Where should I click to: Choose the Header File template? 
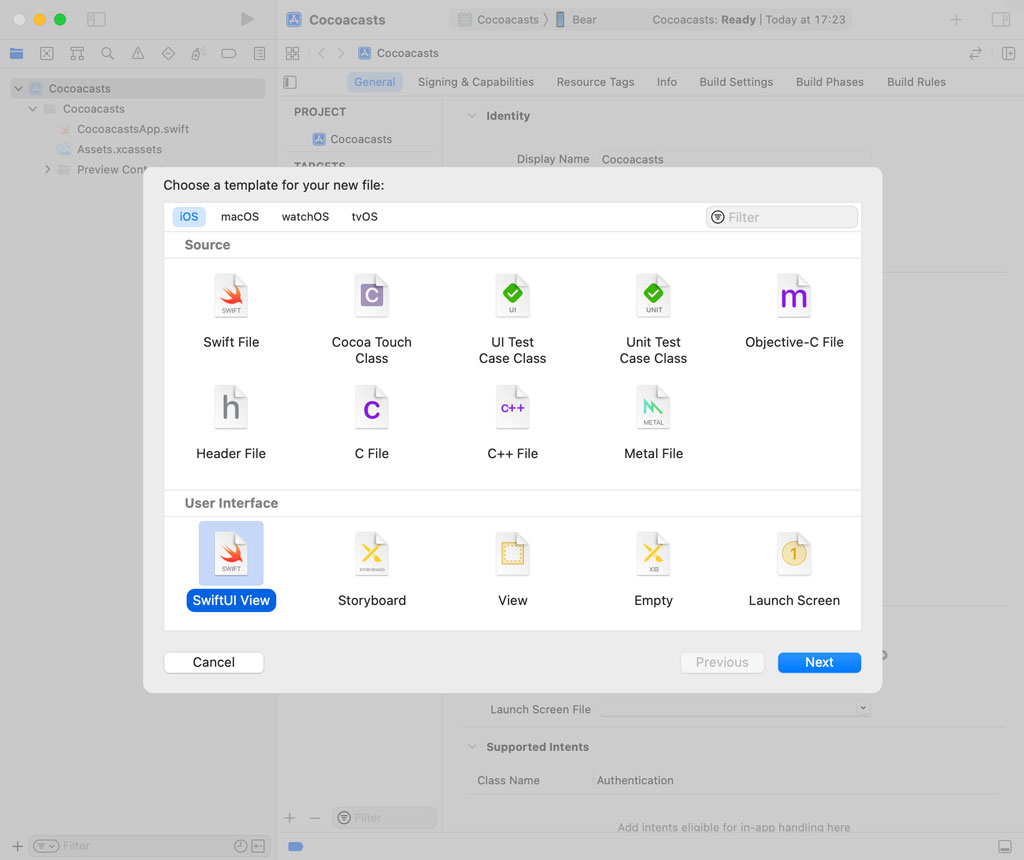(x=231, y=408)
